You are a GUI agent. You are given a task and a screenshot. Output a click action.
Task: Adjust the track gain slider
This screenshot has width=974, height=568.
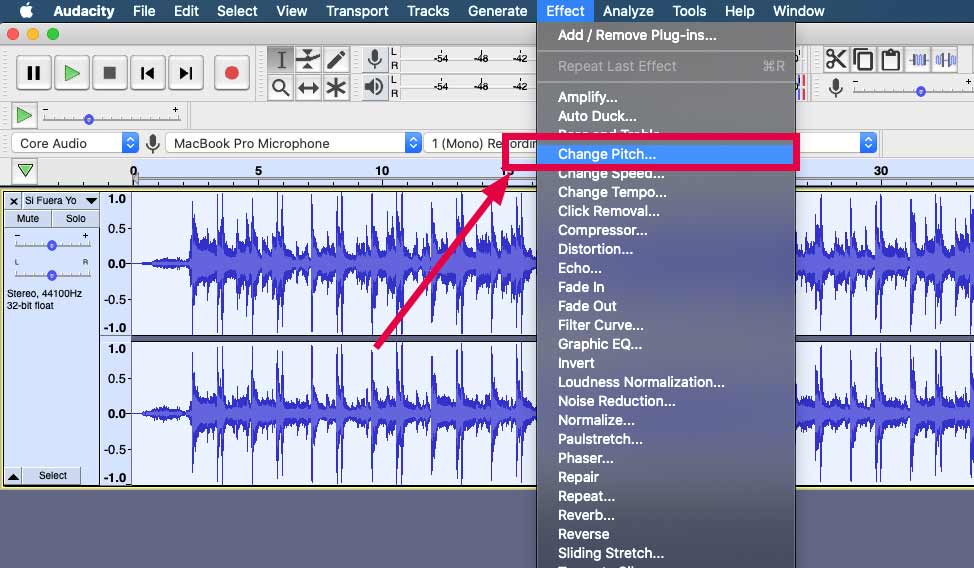coord(52,245)
